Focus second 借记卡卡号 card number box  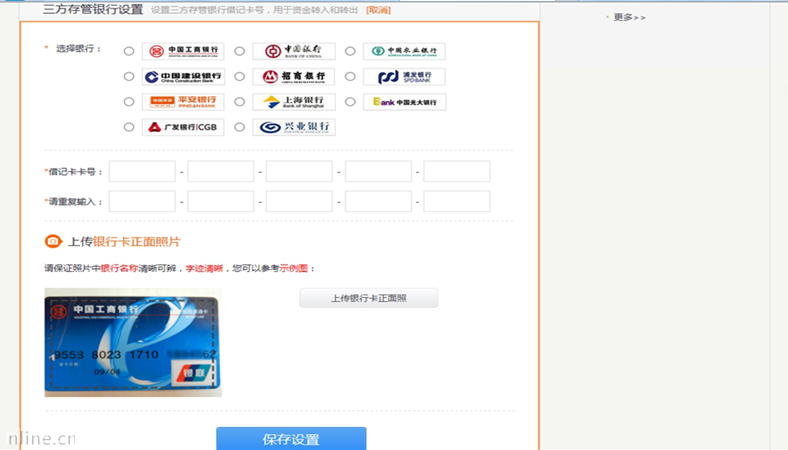pyautogui.click(x=221, y=171)
